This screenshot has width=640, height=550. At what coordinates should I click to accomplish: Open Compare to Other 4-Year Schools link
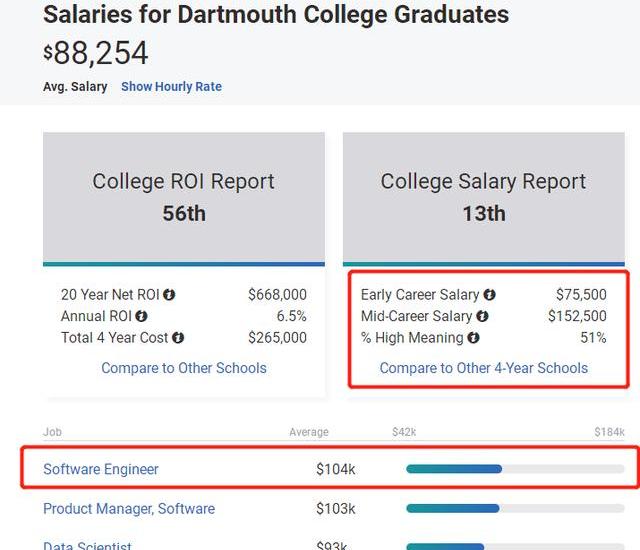[484, 368]
